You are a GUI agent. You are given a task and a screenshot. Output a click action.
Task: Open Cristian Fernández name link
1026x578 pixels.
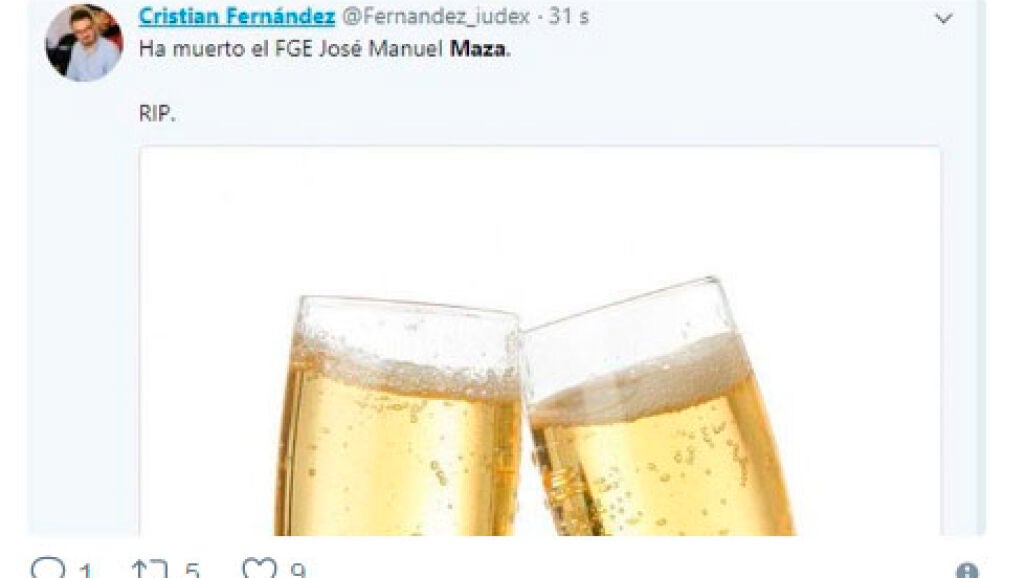click(x=237, y=16)
